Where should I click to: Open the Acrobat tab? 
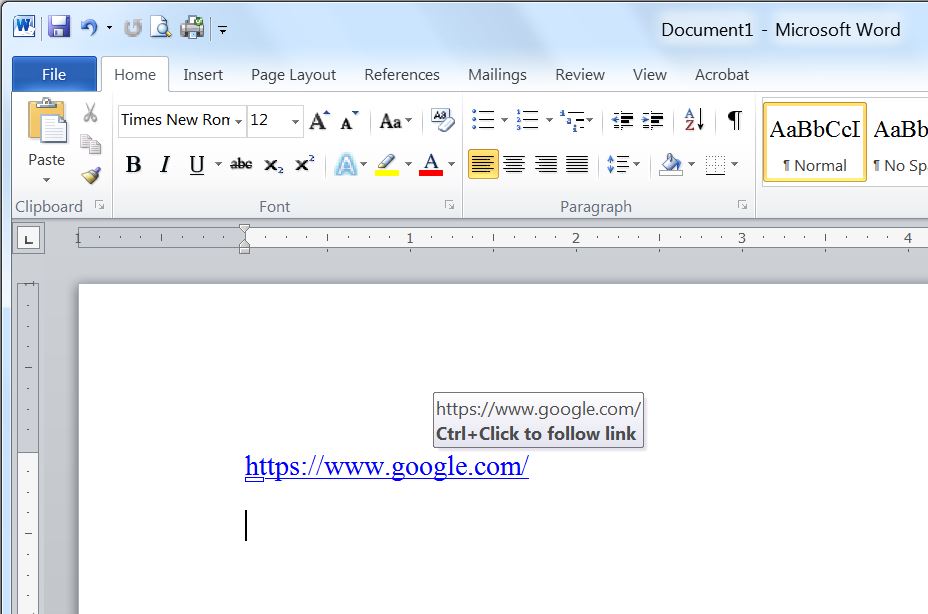722,75
